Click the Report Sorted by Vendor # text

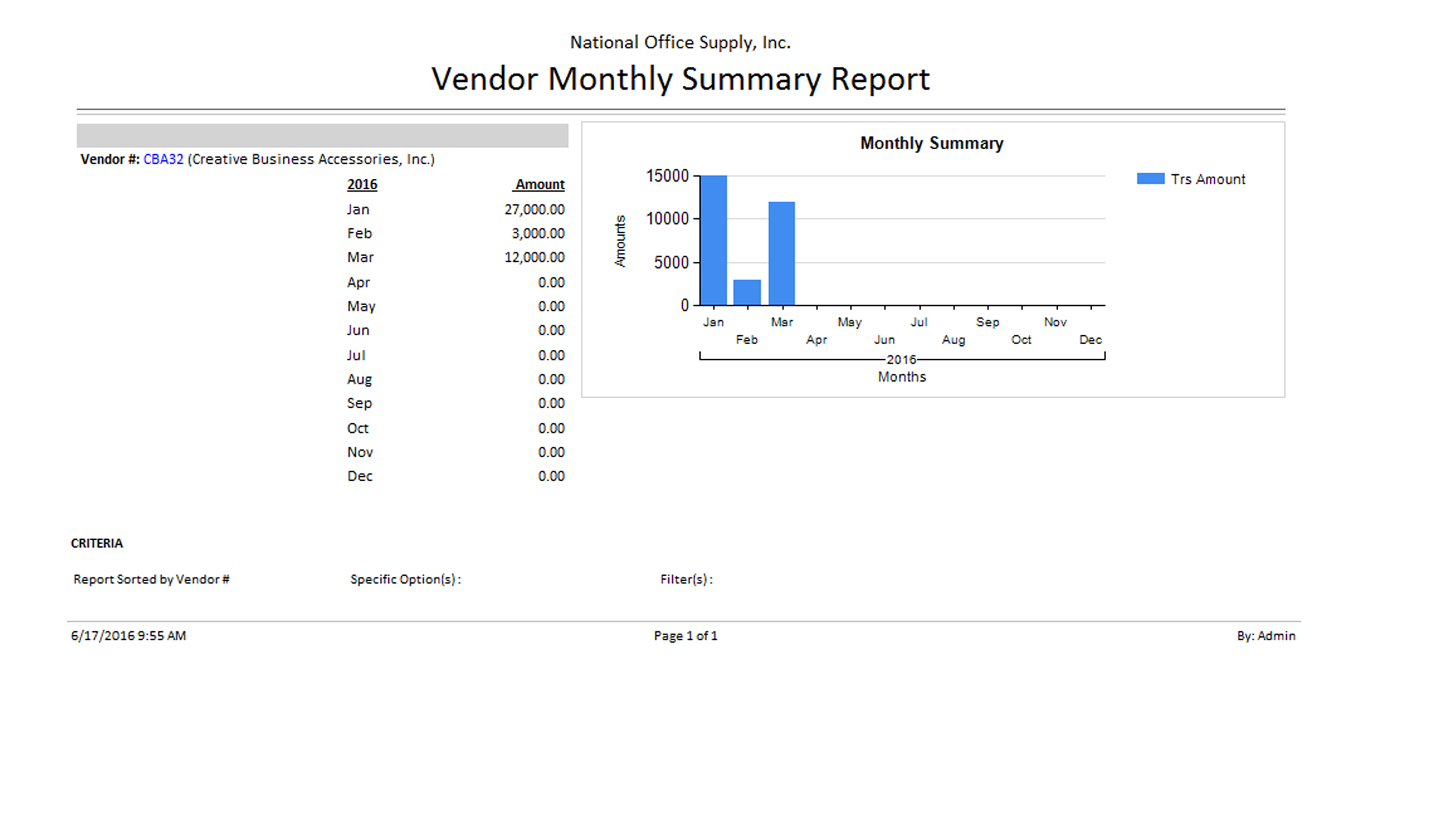click(x=151, y=579)
